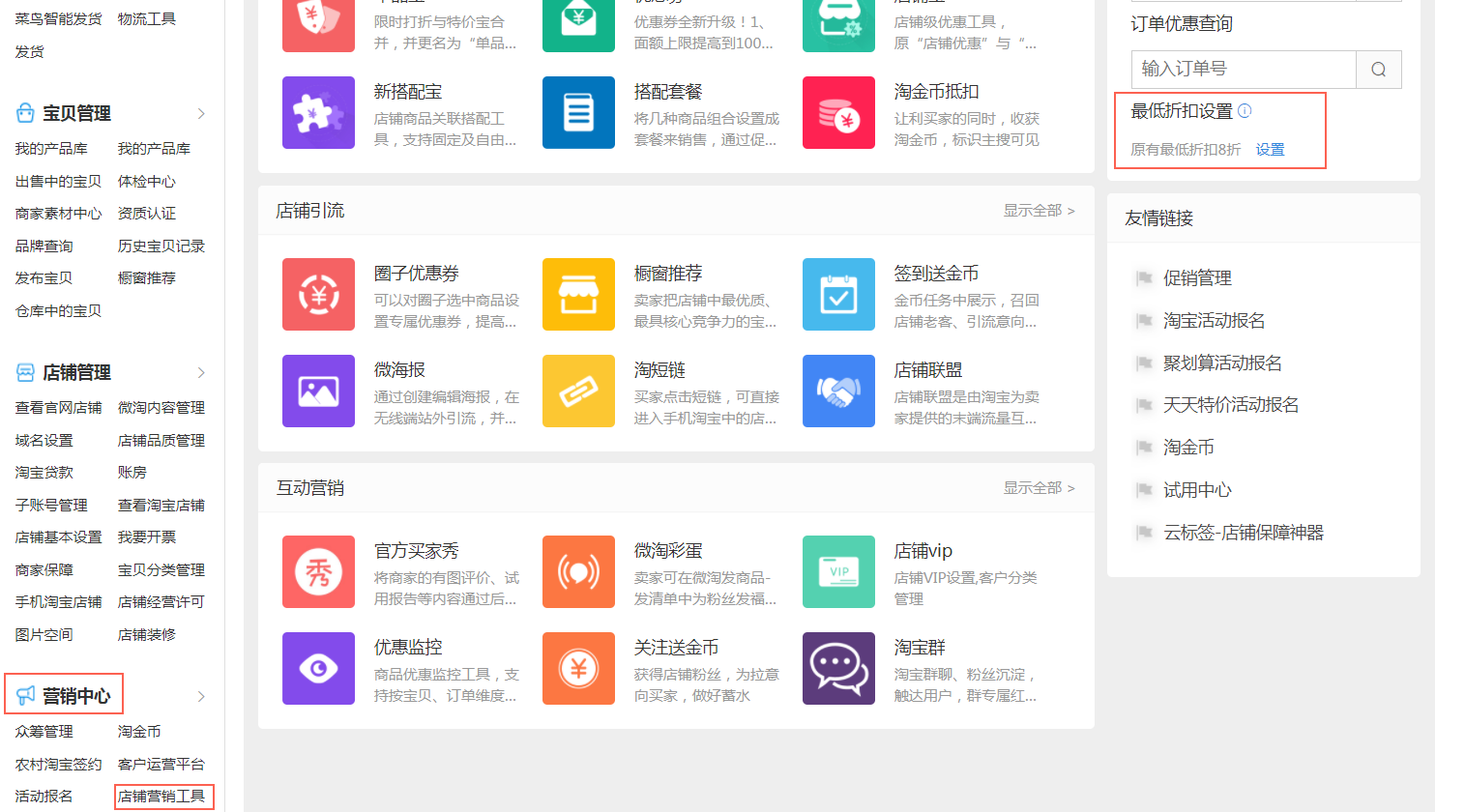
Task: Open the 淘宝群 chat bubbles icon
Action: (838, 669)
